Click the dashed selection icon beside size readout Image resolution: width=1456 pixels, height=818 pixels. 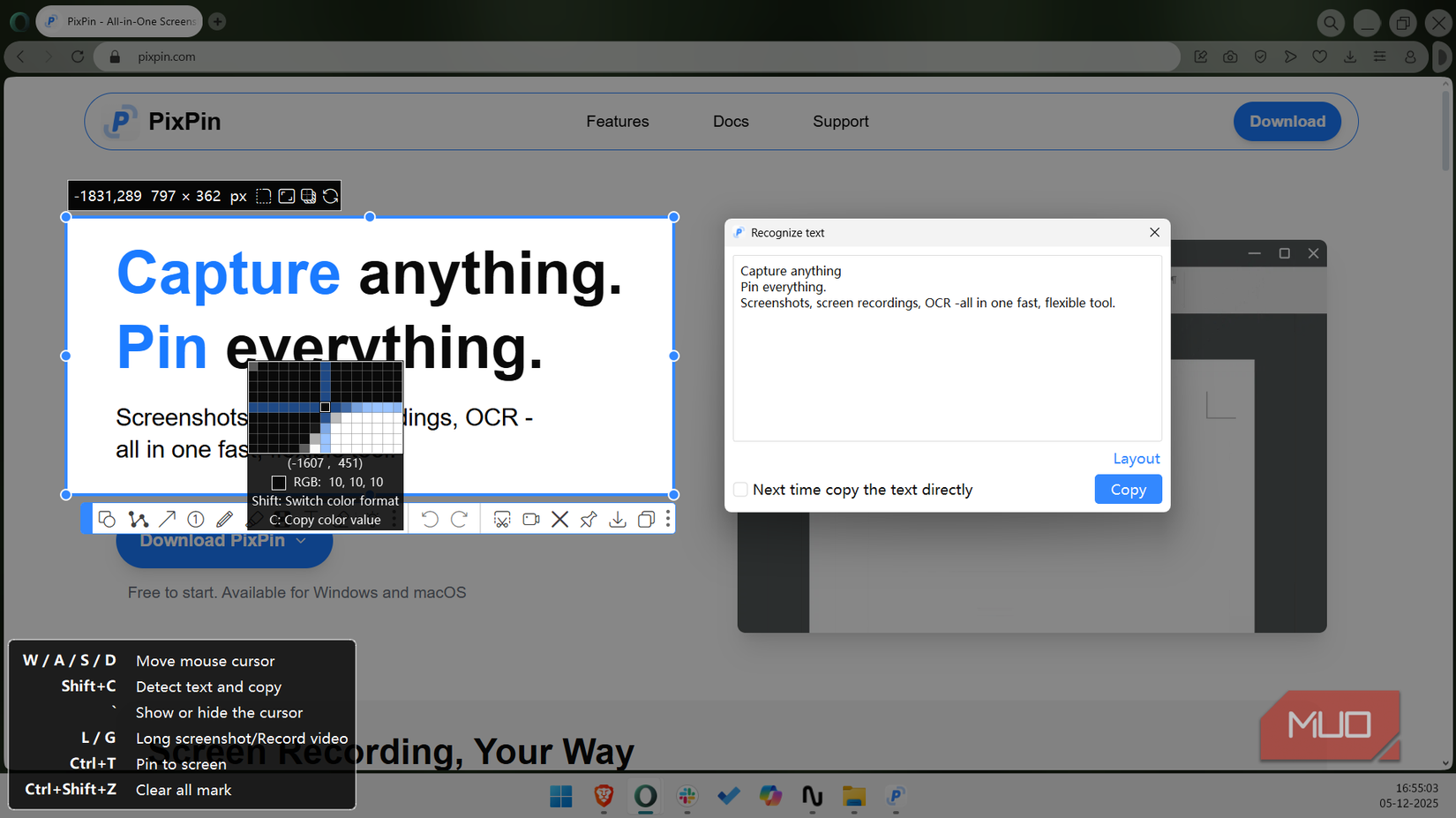(x=264, y=196)
